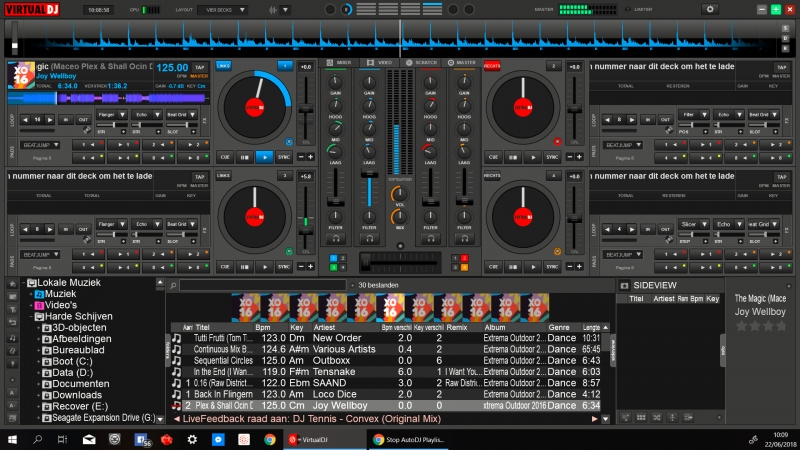Screen dimensions: 800x450
Task: Select Muziek in the folder tree
Action: 60,294
